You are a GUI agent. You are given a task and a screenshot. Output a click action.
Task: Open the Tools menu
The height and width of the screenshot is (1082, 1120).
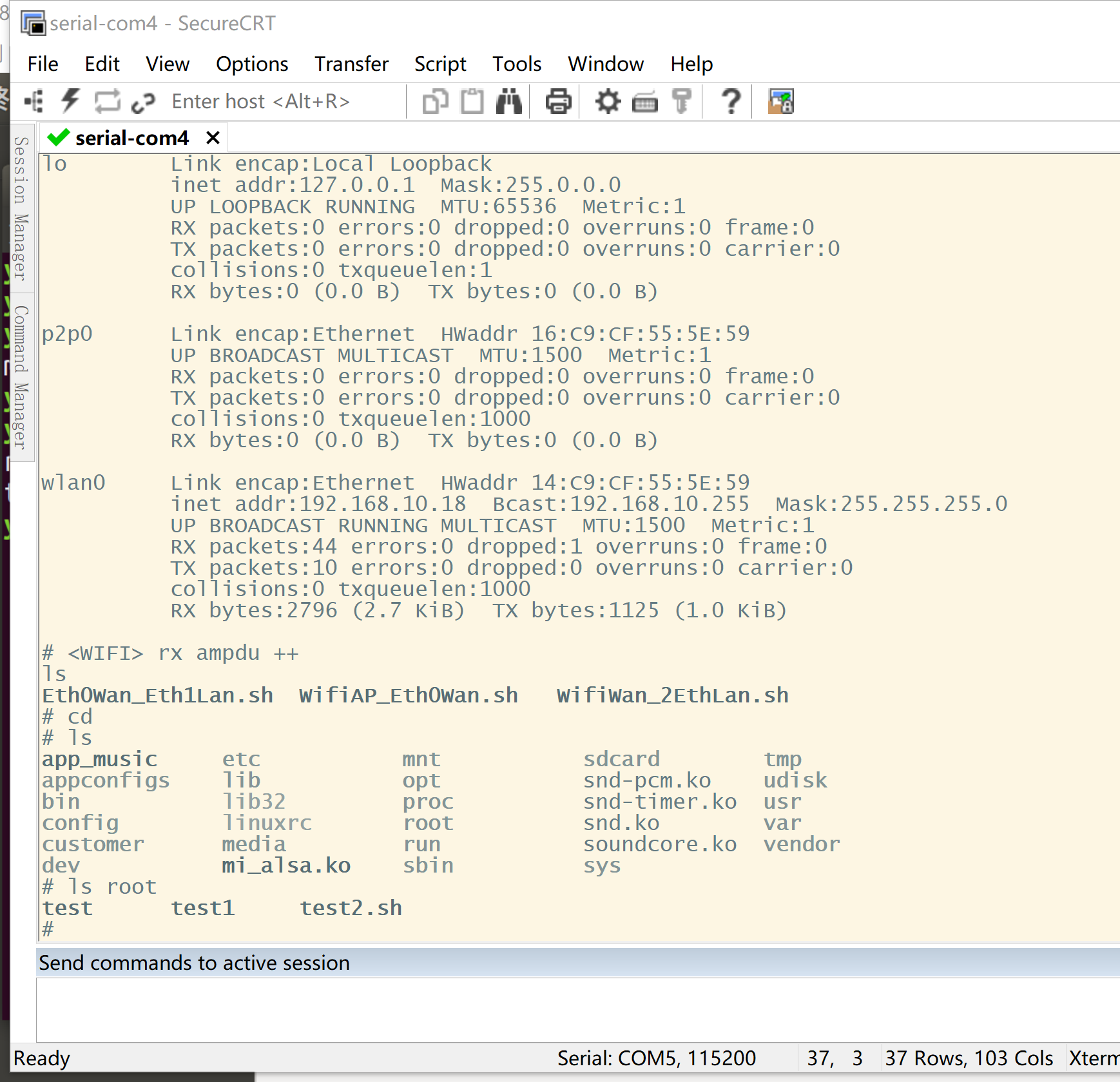[x=517, y=64]
